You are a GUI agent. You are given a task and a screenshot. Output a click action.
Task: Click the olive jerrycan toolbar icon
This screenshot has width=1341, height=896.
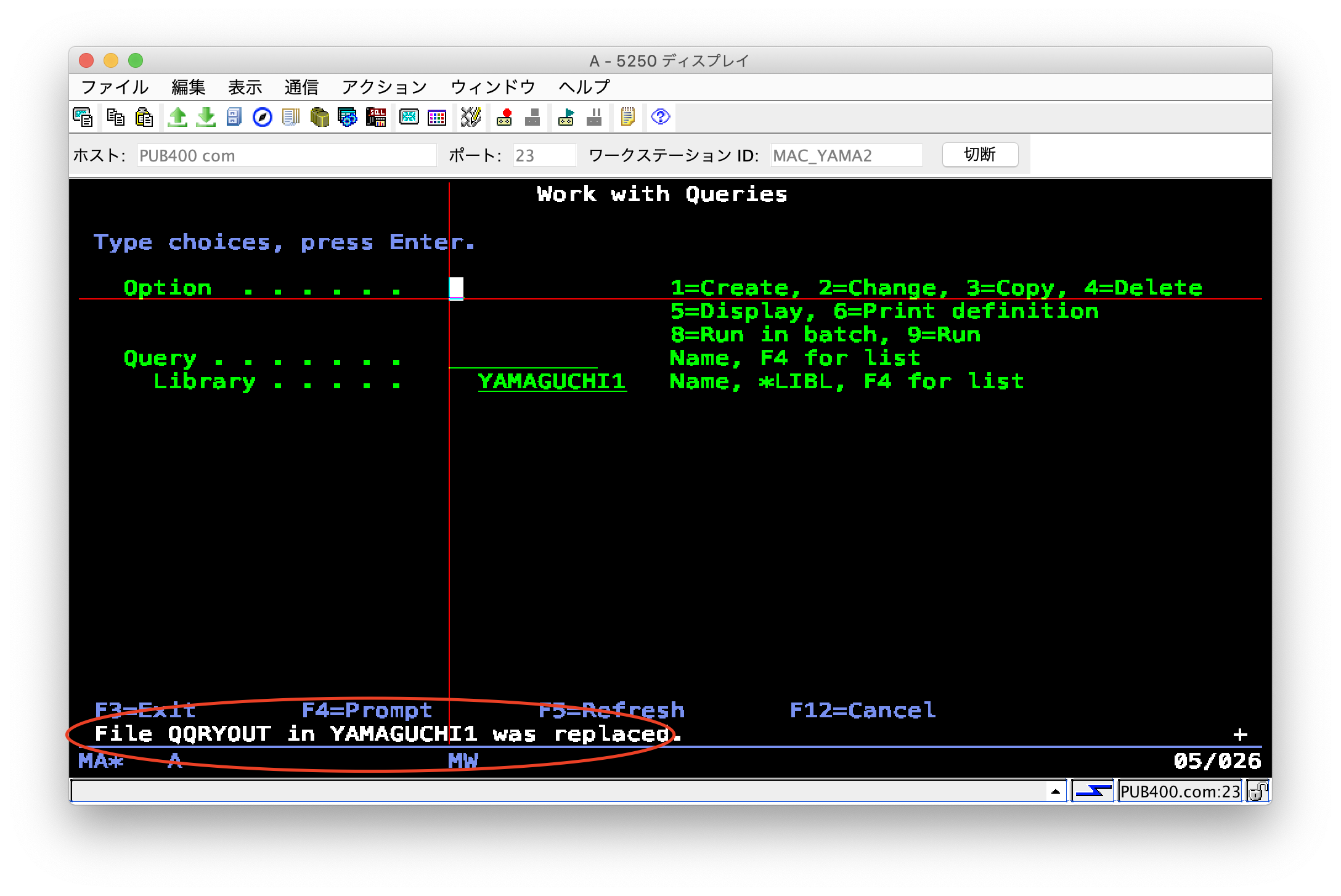click(319, 117)
